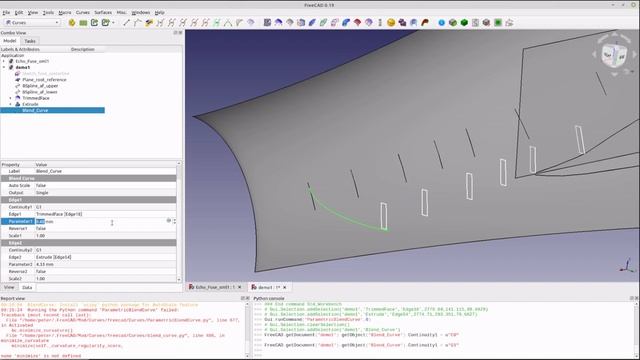The width and height of the screenshot is (640, 360).
Task: Switch to the Tasks tab in Combo View
Action: tap(30, 41)
